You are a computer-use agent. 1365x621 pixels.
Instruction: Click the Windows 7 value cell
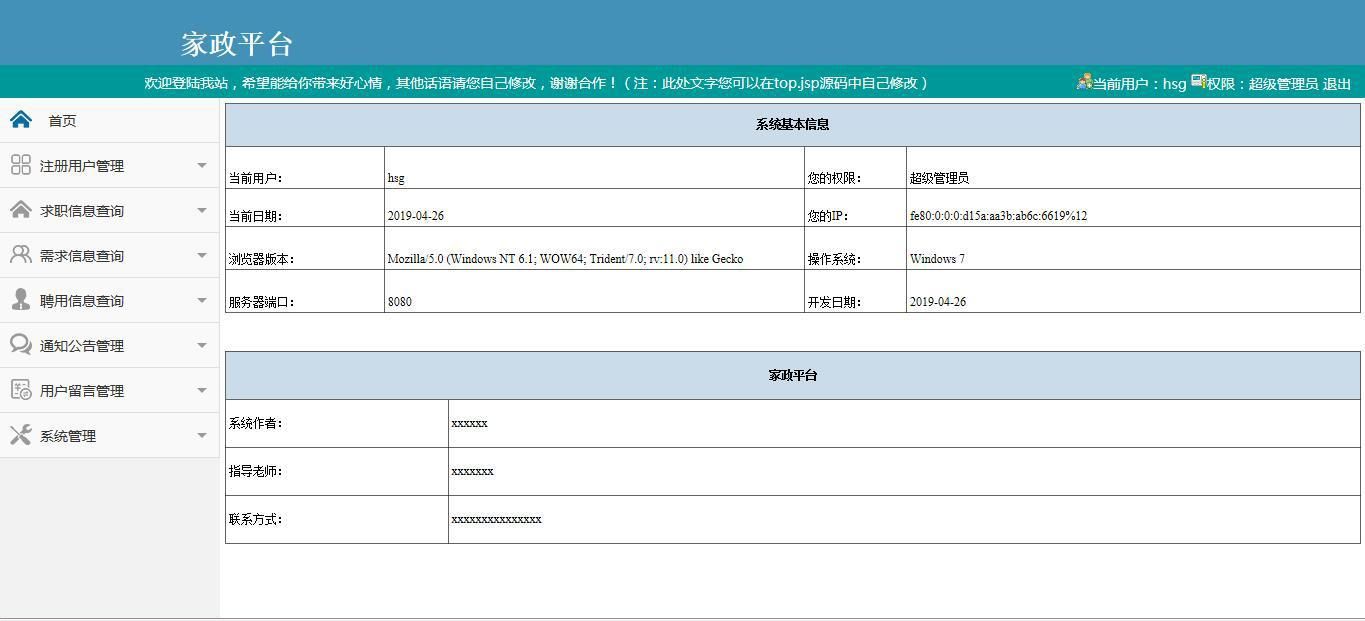coord(1133,248)
